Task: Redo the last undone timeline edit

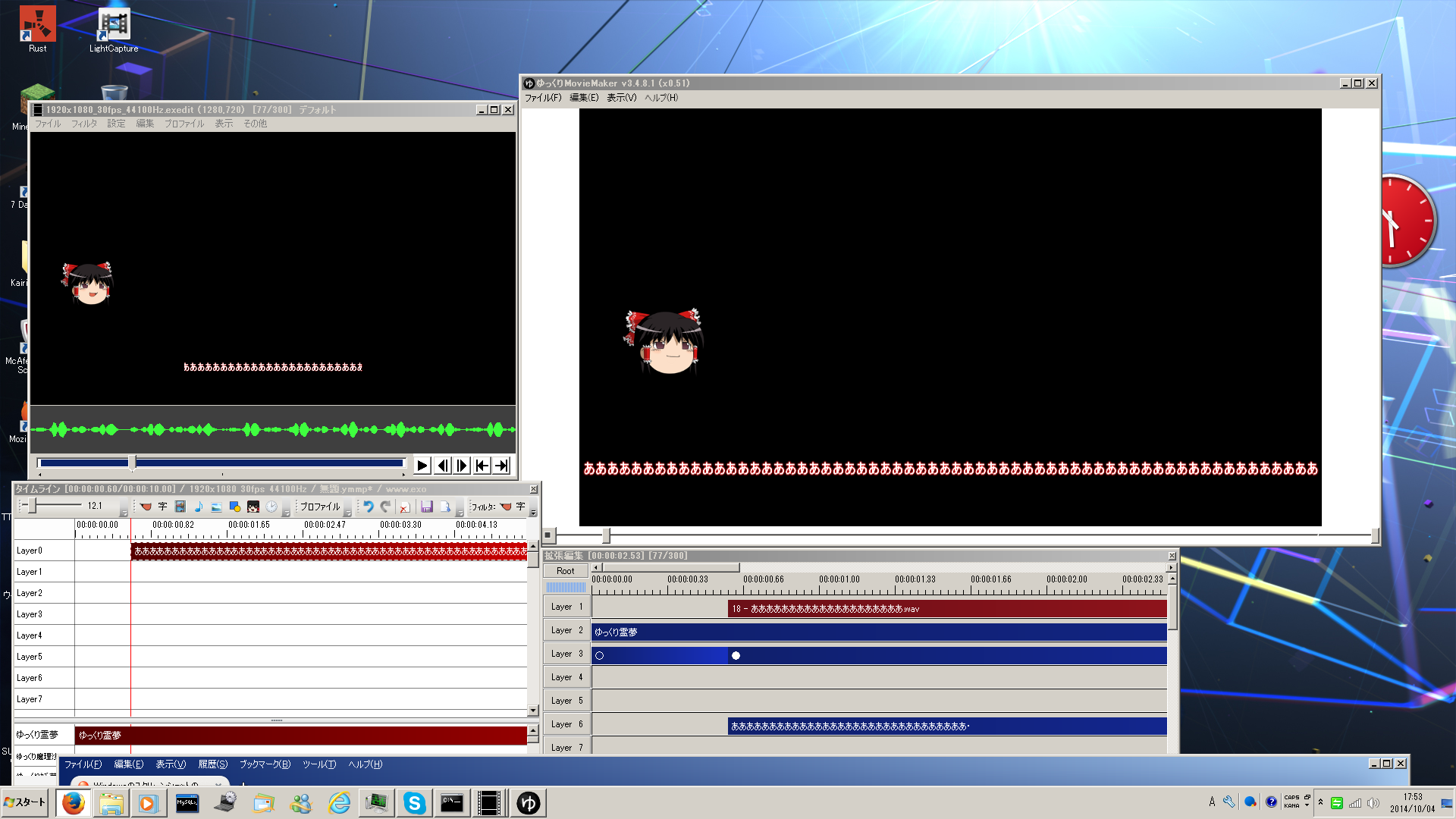Action: (386, 507)
